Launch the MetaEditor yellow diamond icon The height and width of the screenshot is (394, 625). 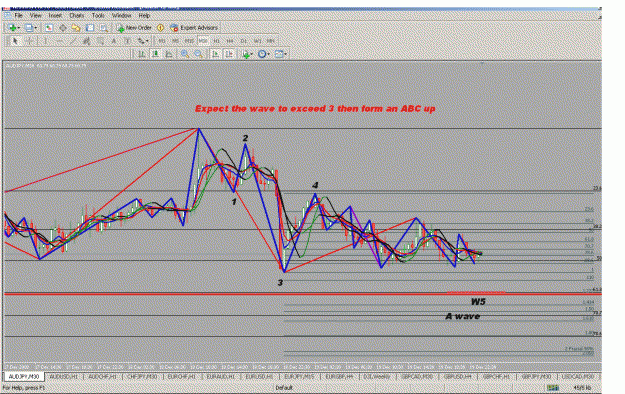(160, 28)
